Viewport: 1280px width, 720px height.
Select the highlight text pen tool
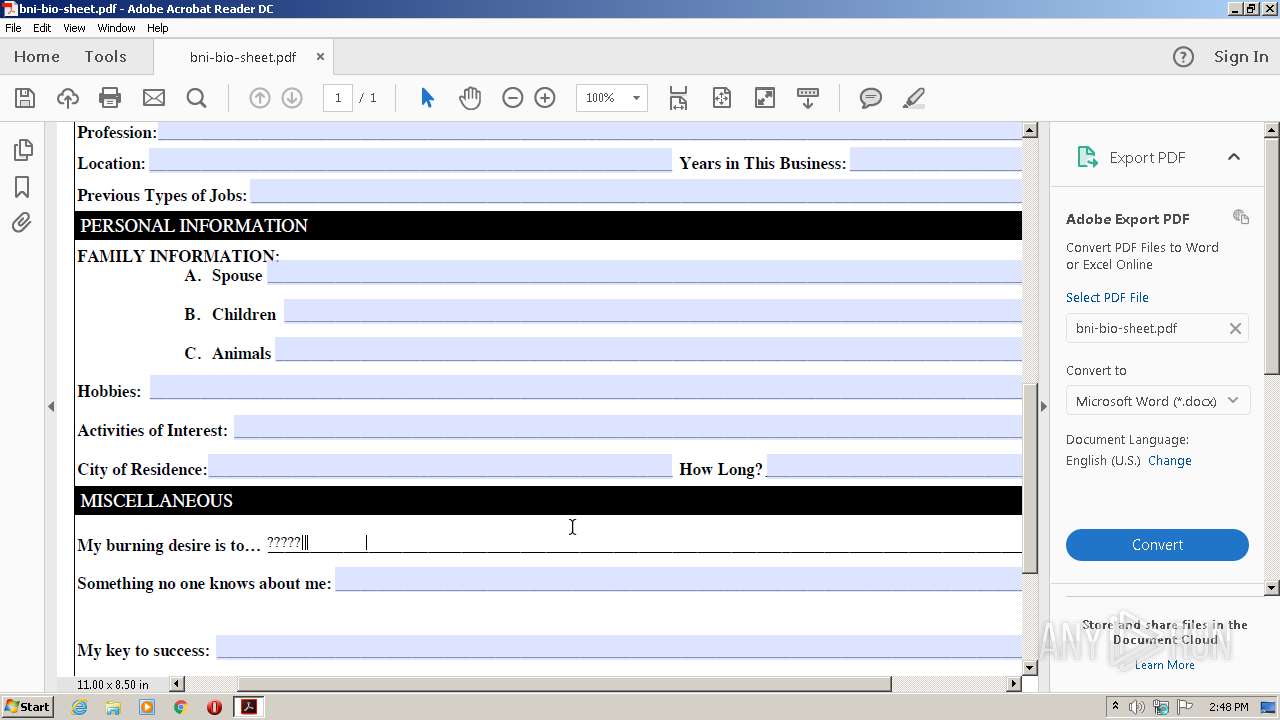click(913, 98)
